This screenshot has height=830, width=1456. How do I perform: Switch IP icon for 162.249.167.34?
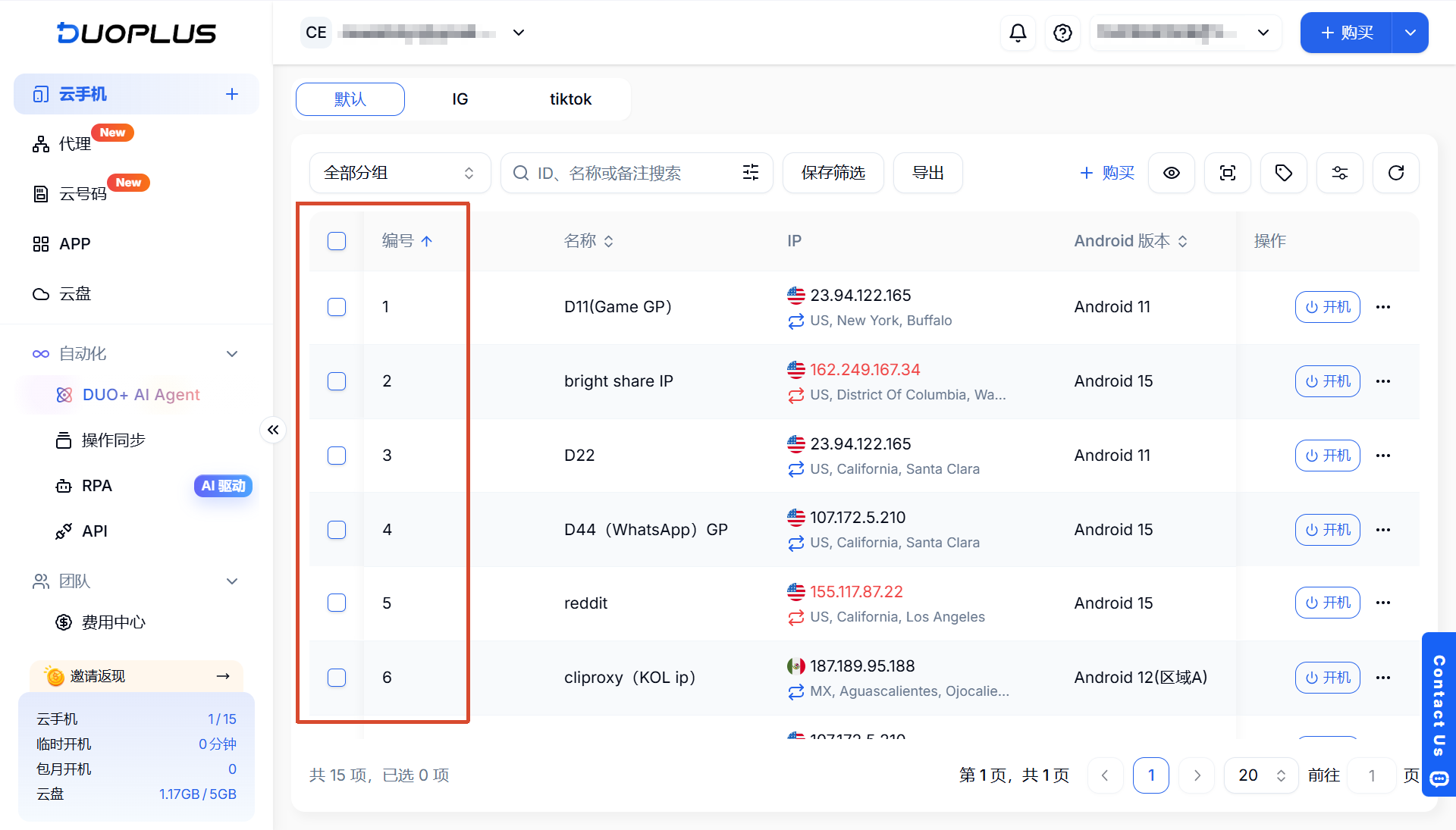click(795, 395)
